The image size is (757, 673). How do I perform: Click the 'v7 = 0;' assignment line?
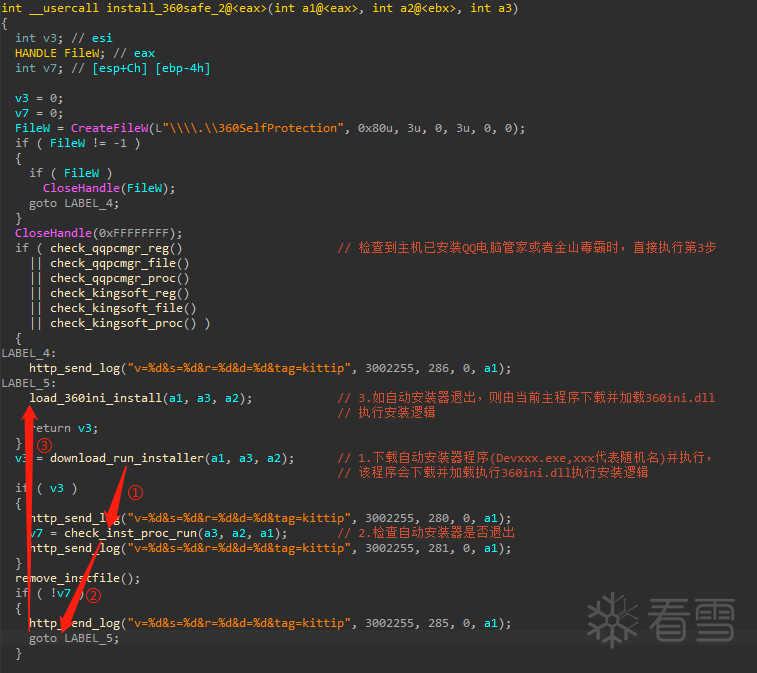point(39,113)
